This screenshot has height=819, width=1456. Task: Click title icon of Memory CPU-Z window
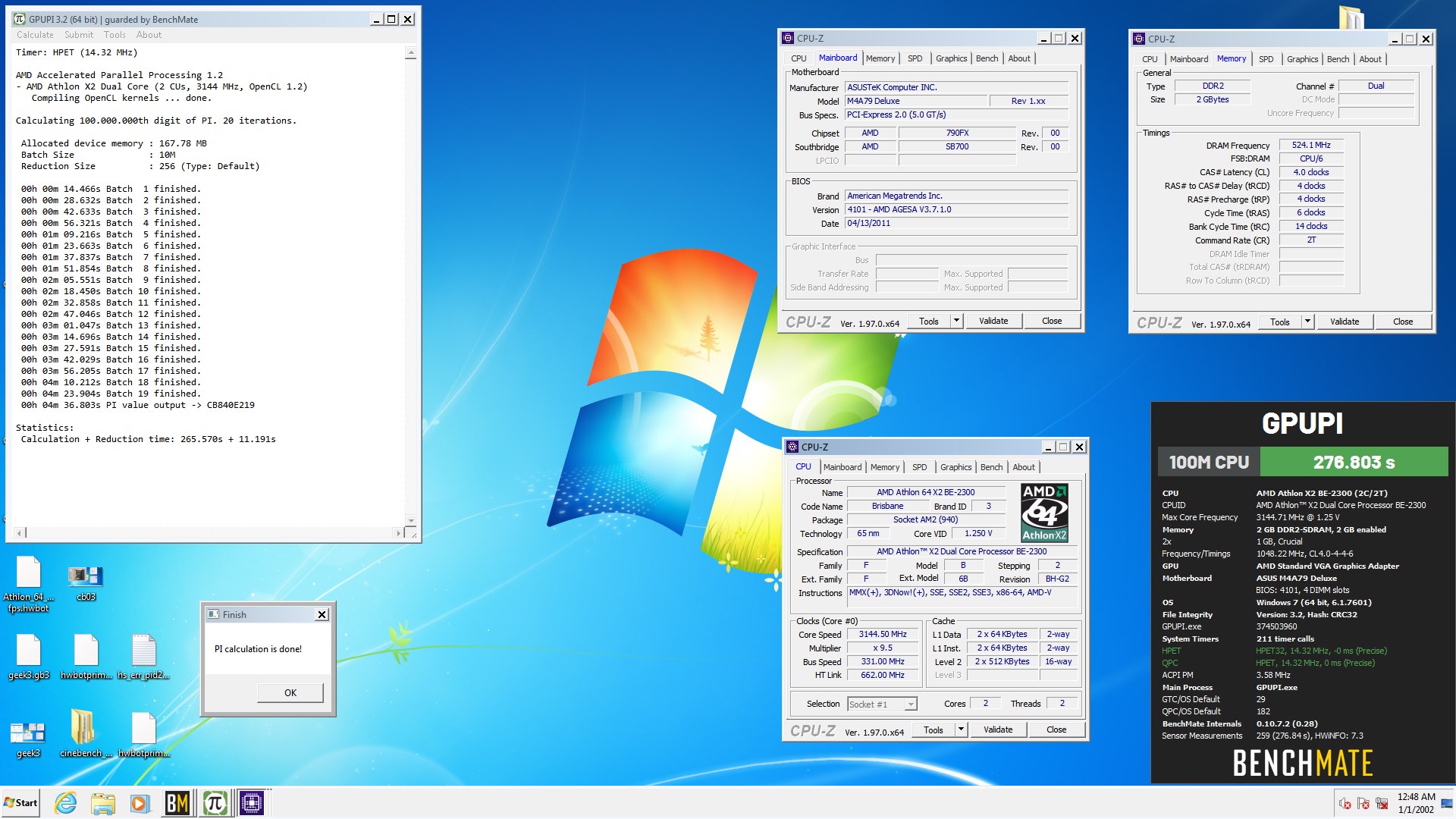tap(1139, 39)
